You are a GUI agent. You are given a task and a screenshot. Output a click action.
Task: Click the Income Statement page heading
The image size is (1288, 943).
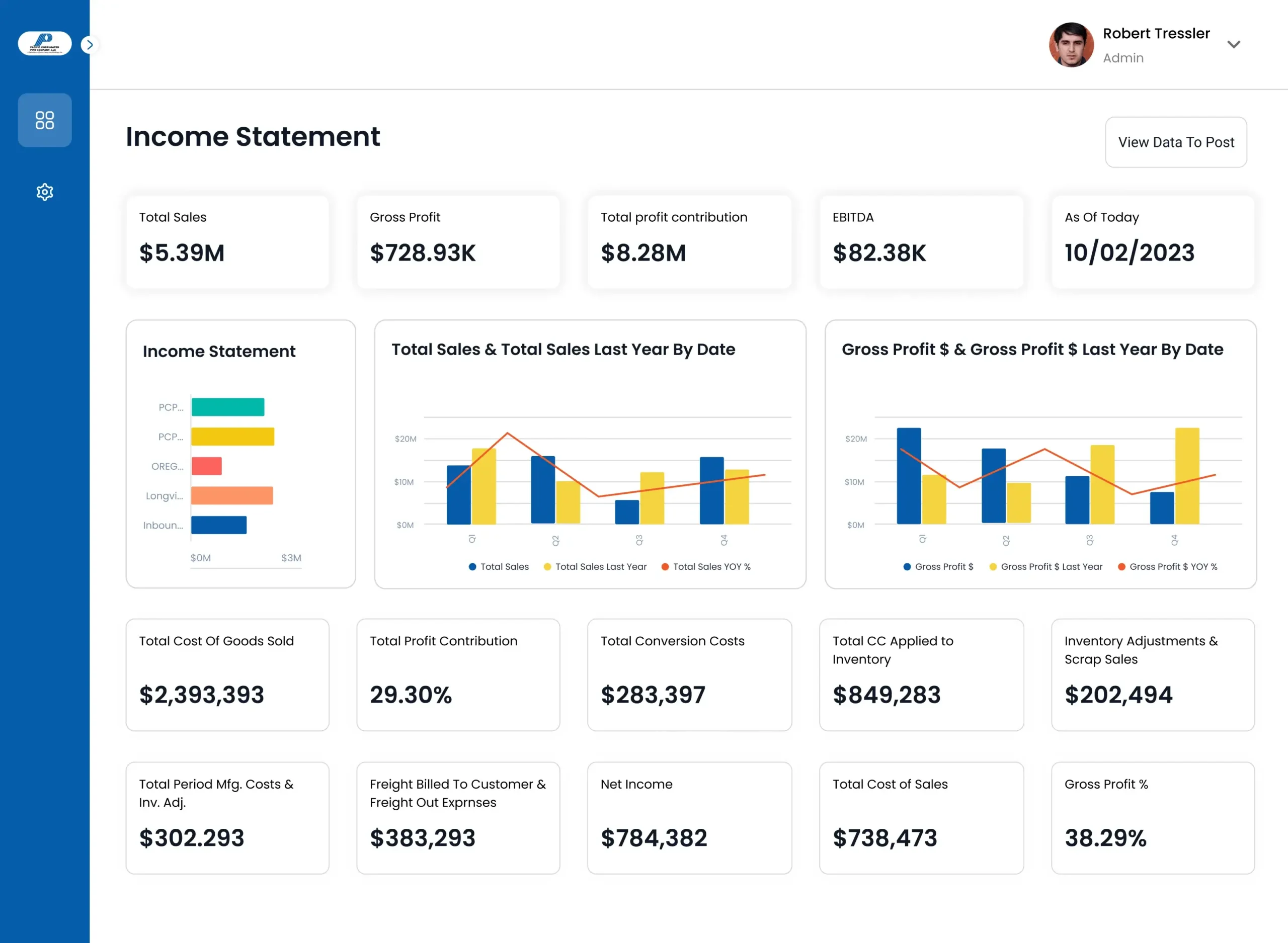[253, 136]
